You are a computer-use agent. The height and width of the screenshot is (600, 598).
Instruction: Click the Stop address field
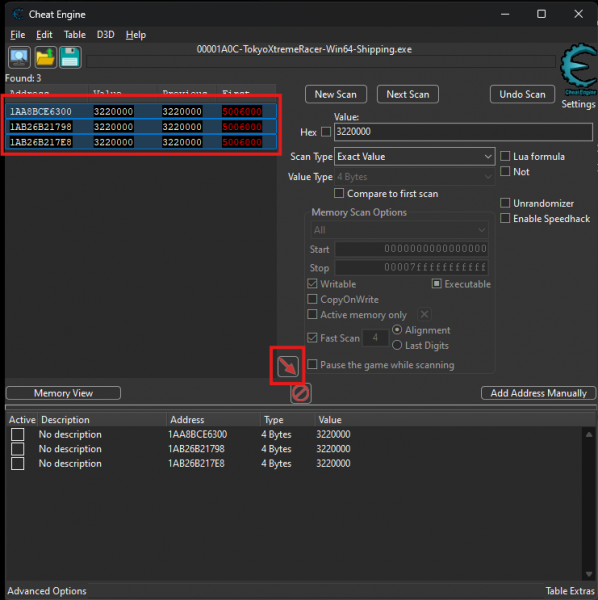(411, 267)
